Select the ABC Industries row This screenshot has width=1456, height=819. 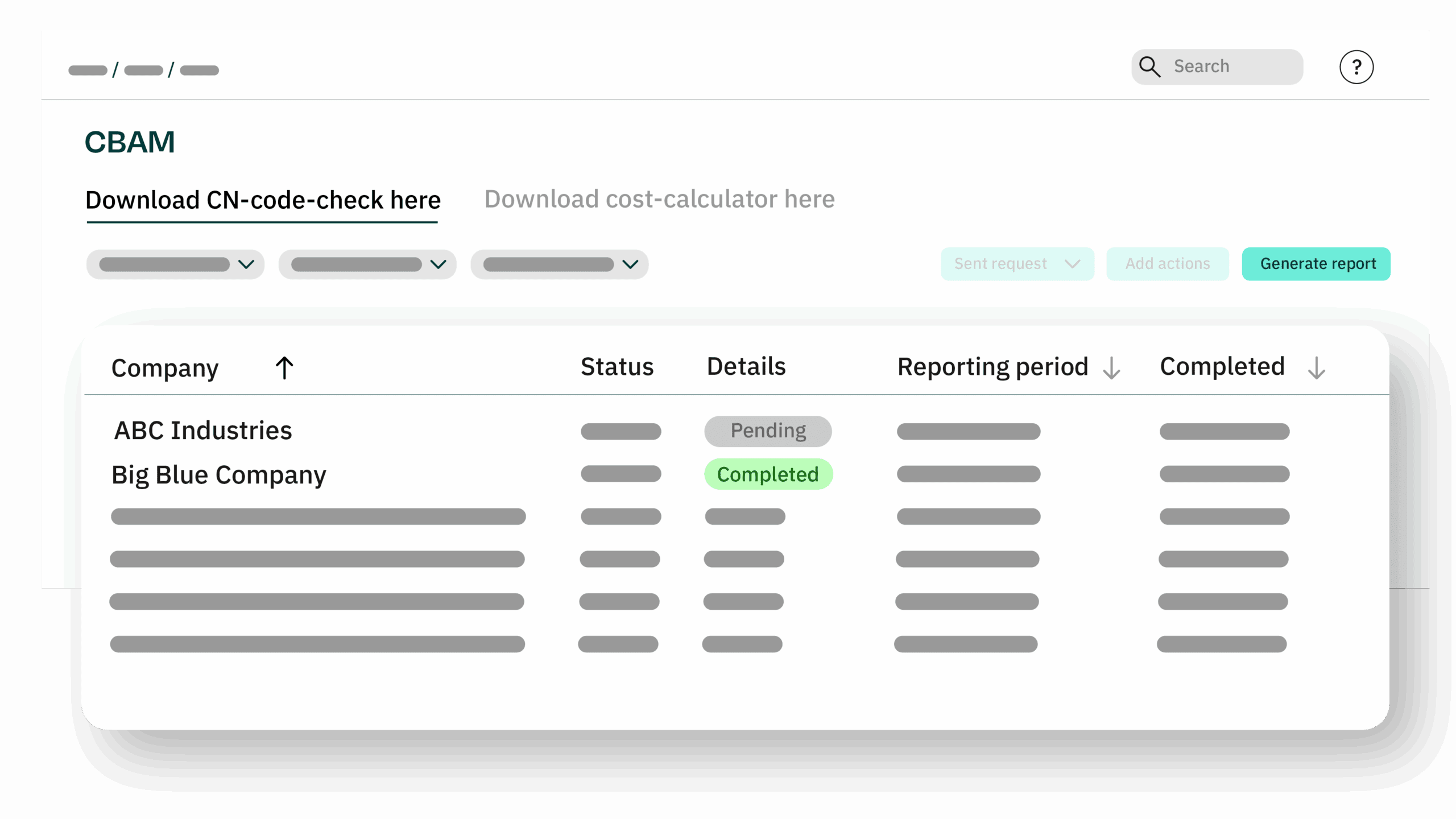click(203, 431)
